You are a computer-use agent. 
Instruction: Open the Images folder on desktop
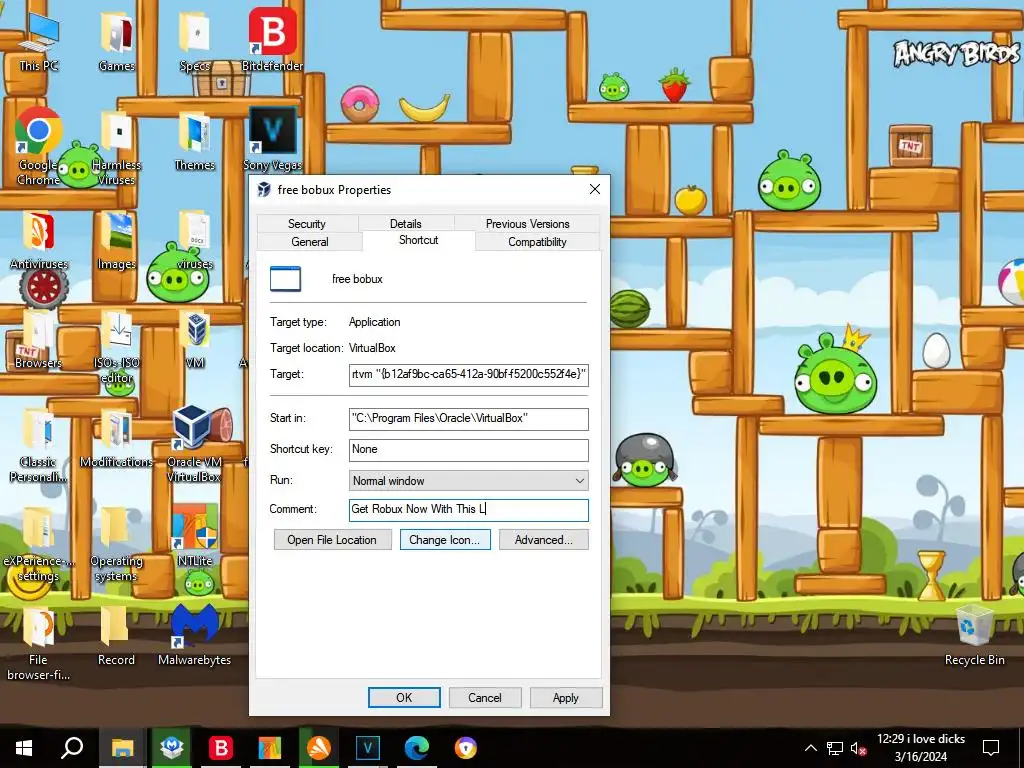pos(116,240)
